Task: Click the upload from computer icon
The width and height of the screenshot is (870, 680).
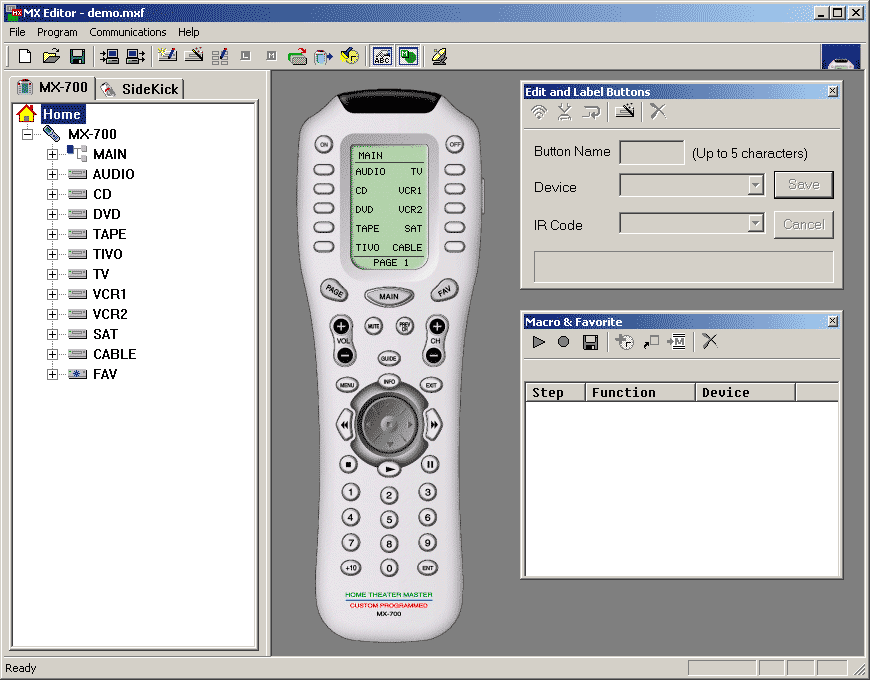Action: click(x=135, y=56)
